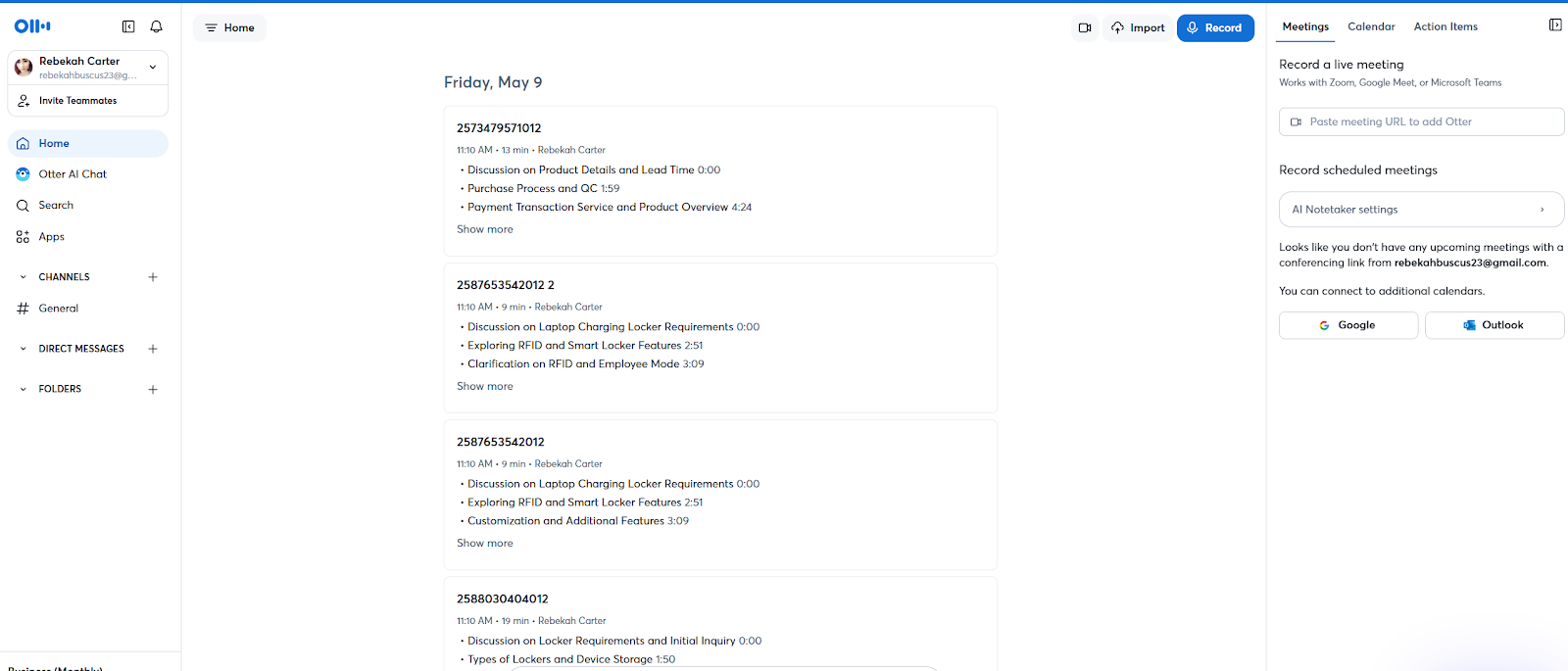This screenshot has width=1568, height=671.
Task: Click Rebekah Carter's profile avatar
Action: [24, 68]
